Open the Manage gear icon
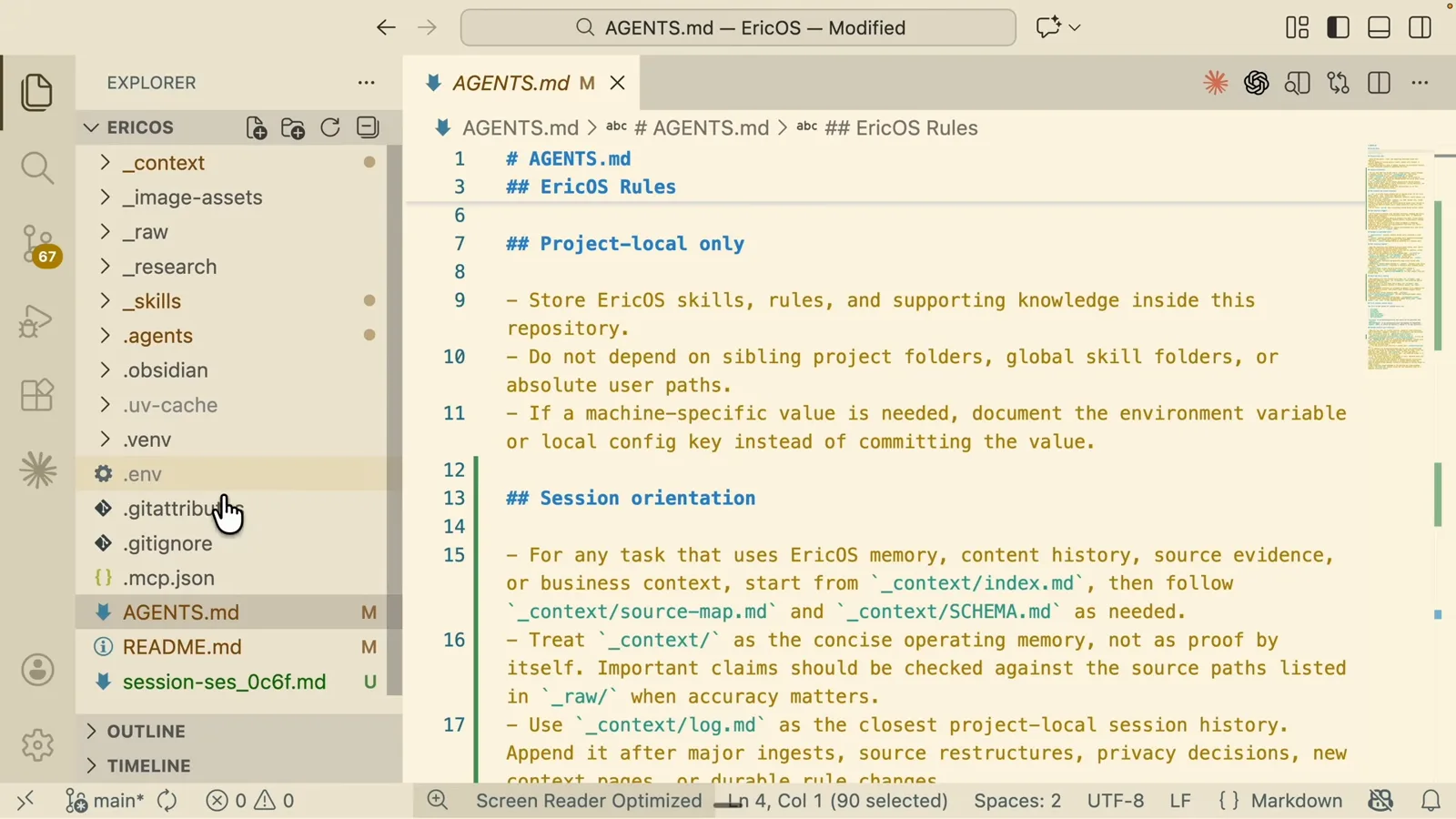The height and width of the screenshot is (819, 1456). (x=37, y=744)
